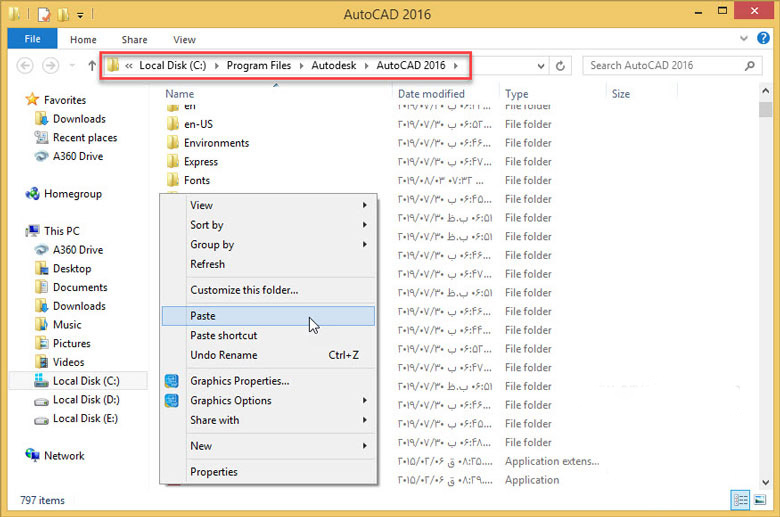Expand arrow after AutoCAD 2016 breadcrumb
Screen dimensions: 780x517
456,66
